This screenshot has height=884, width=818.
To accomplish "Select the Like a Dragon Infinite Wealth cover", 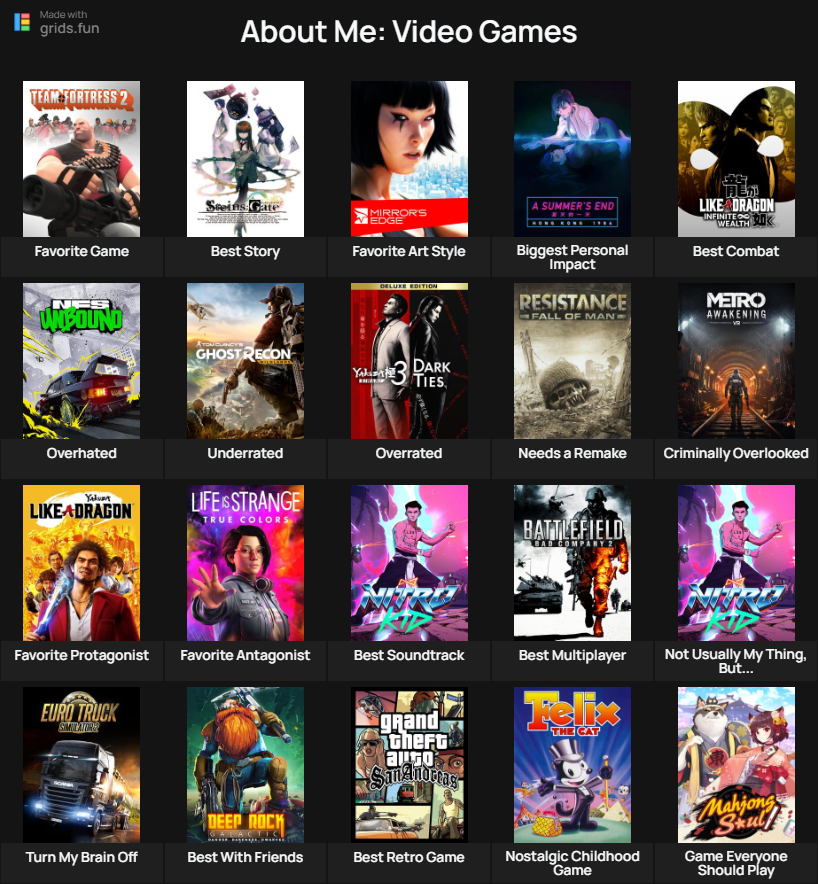I will (x=736, y=159).
